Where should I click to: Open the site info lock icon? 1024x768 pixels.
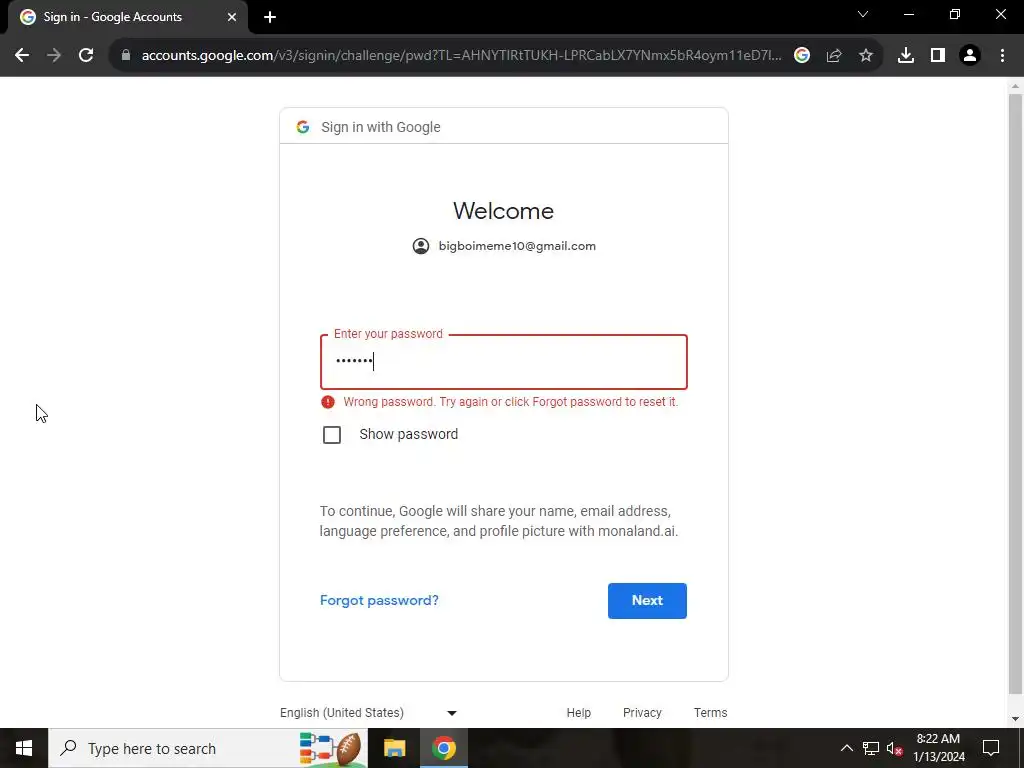click(126, 56)
